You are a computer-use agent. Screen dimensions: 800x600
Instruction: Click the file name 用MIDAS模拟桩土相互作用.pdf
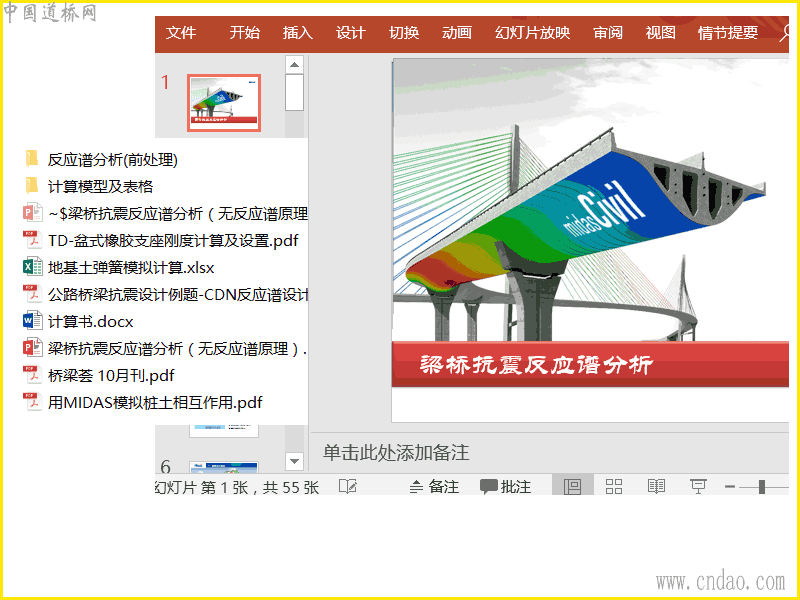pos(155,403)
